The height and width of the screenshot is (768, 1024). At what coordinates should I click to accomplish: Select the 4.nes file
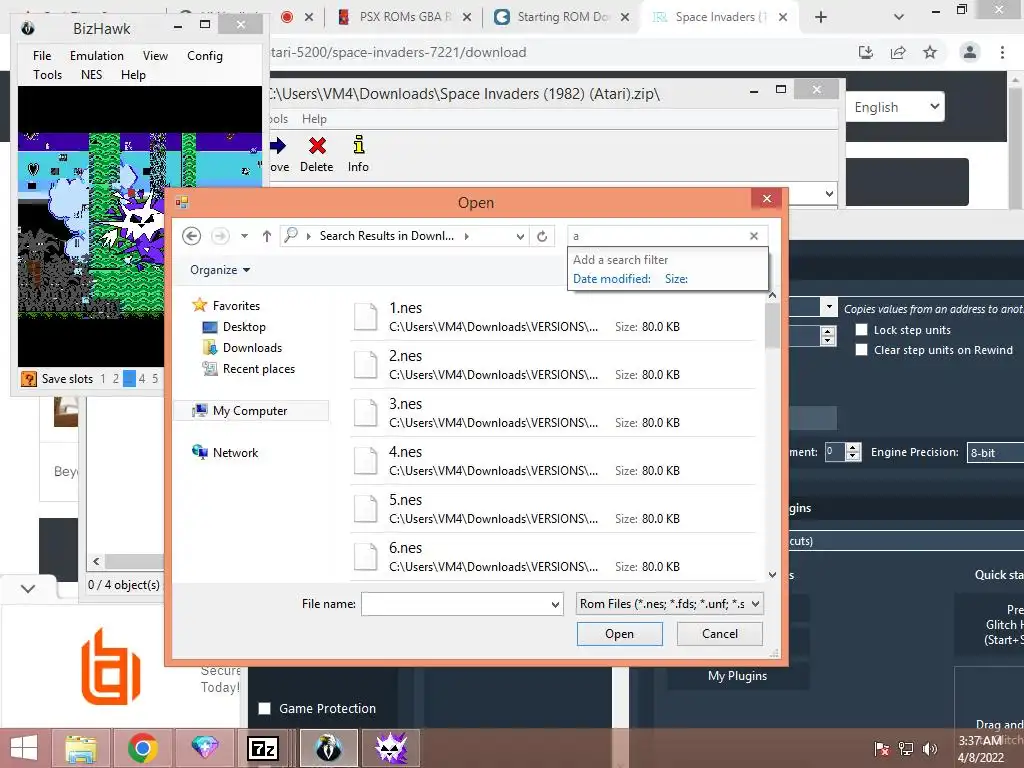[x=552, y=461]
